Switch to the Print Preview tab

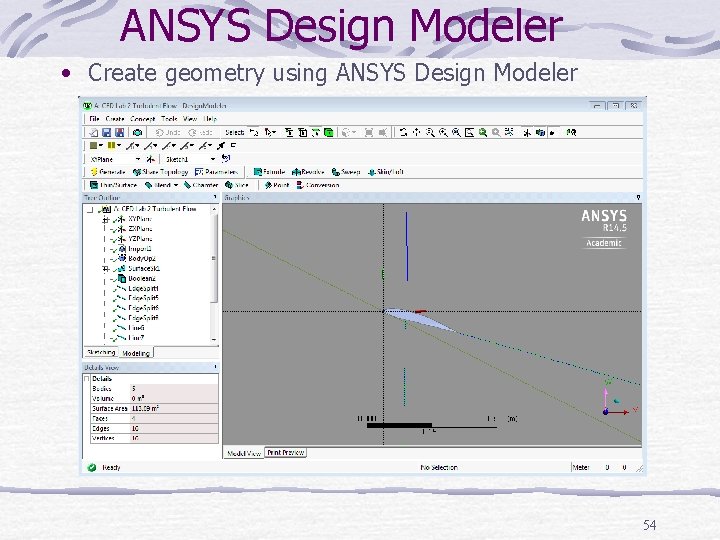tap(286, 453)
